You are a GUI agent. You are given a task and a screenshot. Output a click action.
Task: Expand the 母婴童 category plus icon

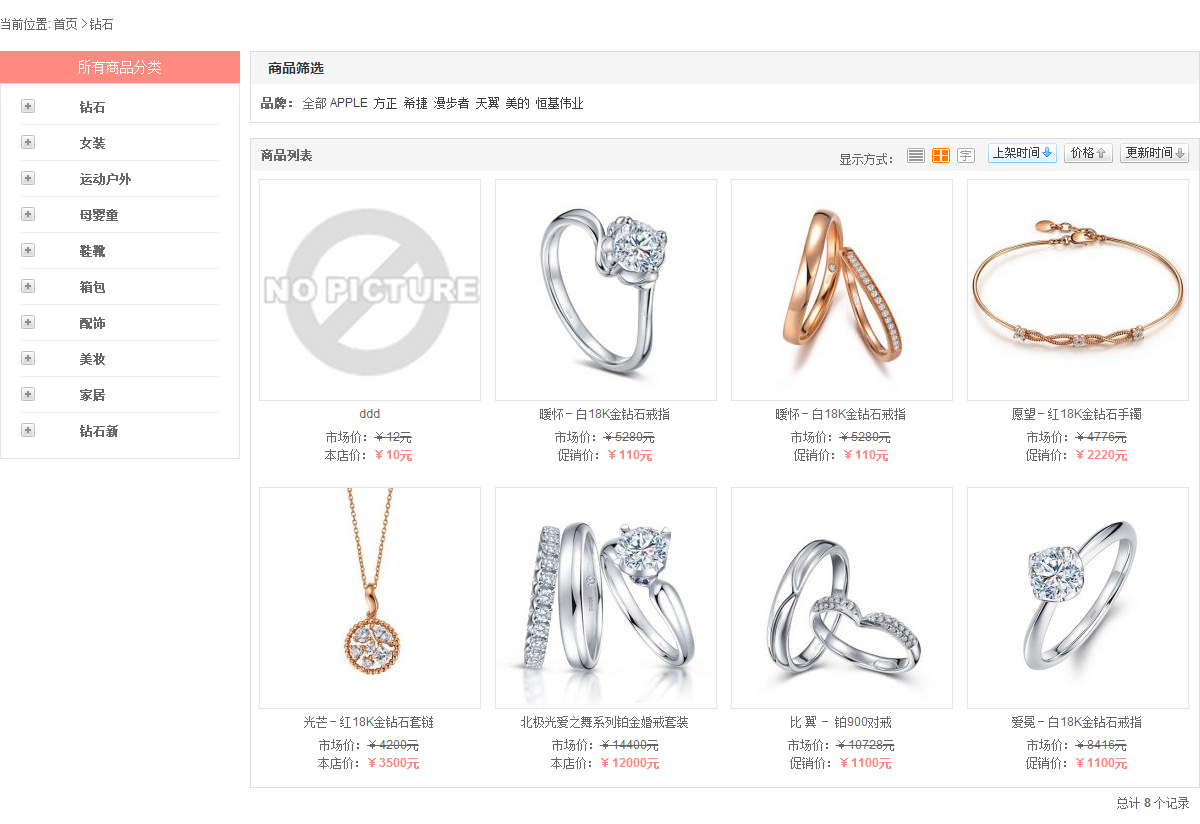click(x=28, y=214)
